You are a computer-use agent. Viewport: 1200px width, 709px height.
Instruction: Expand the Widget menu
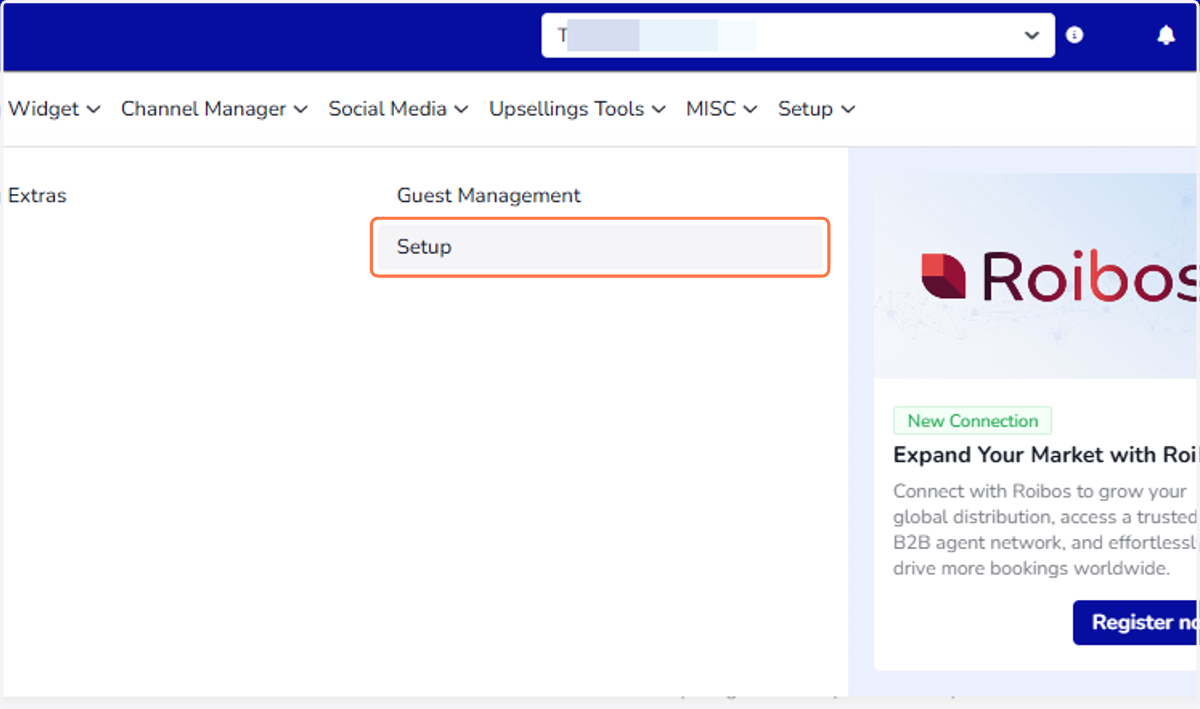click(x=54, y=109)
